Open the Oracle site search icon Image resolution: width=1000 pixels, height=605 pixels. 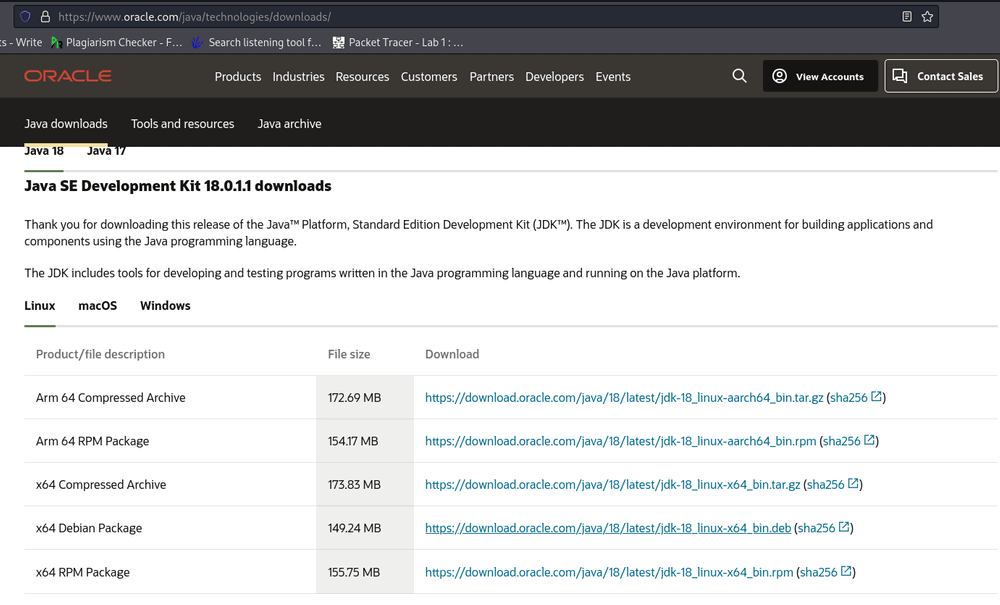tap(739, 76)
